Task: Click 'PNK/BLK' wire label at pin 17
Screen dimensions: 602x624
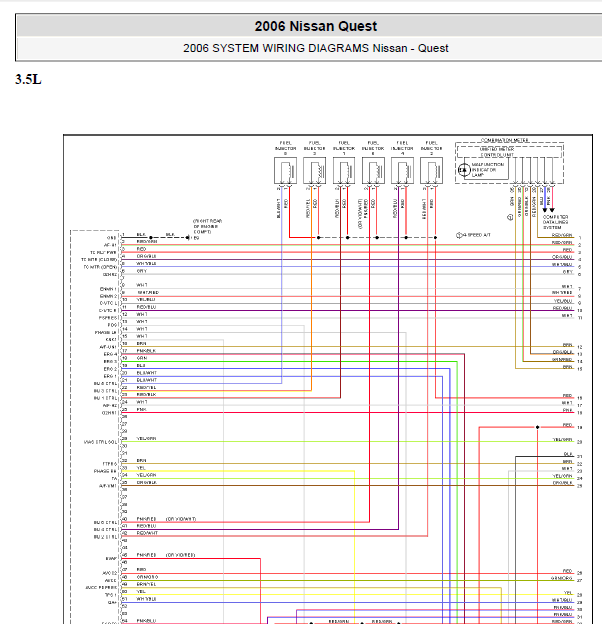Action: click(x=146, y=351)
